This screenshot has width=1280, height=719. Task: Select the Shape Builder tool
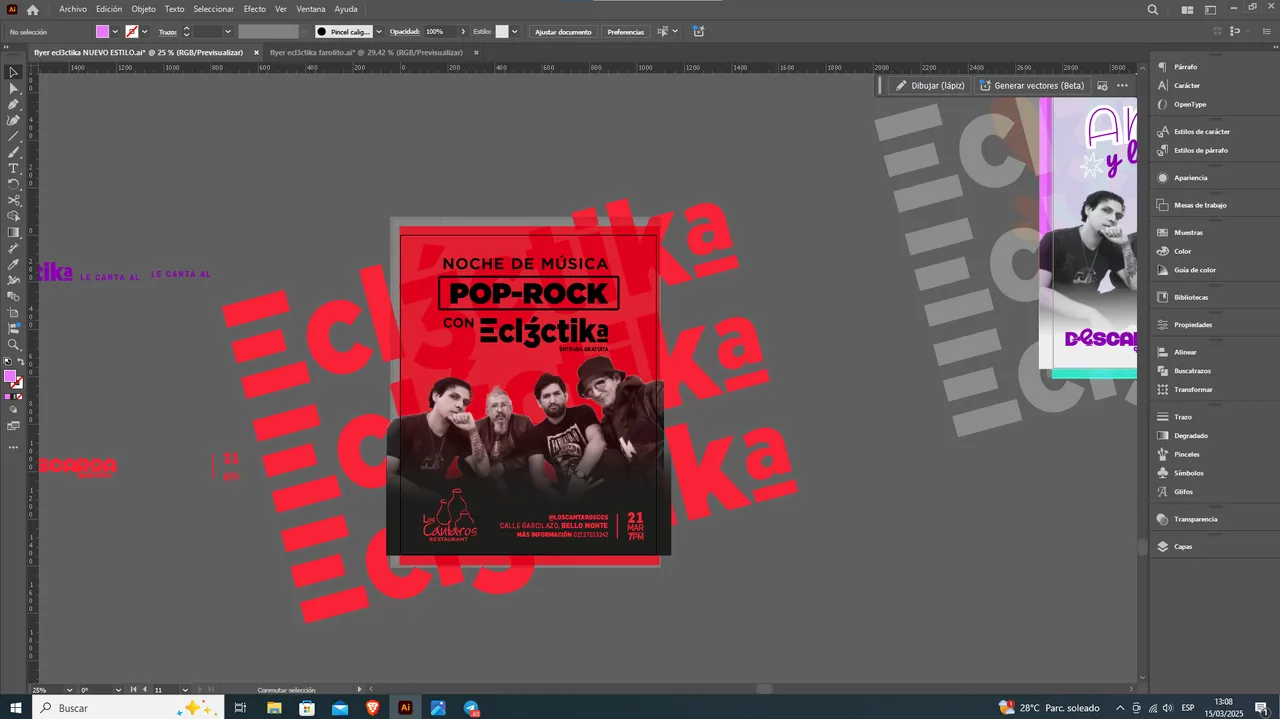(x=13, y=216)
